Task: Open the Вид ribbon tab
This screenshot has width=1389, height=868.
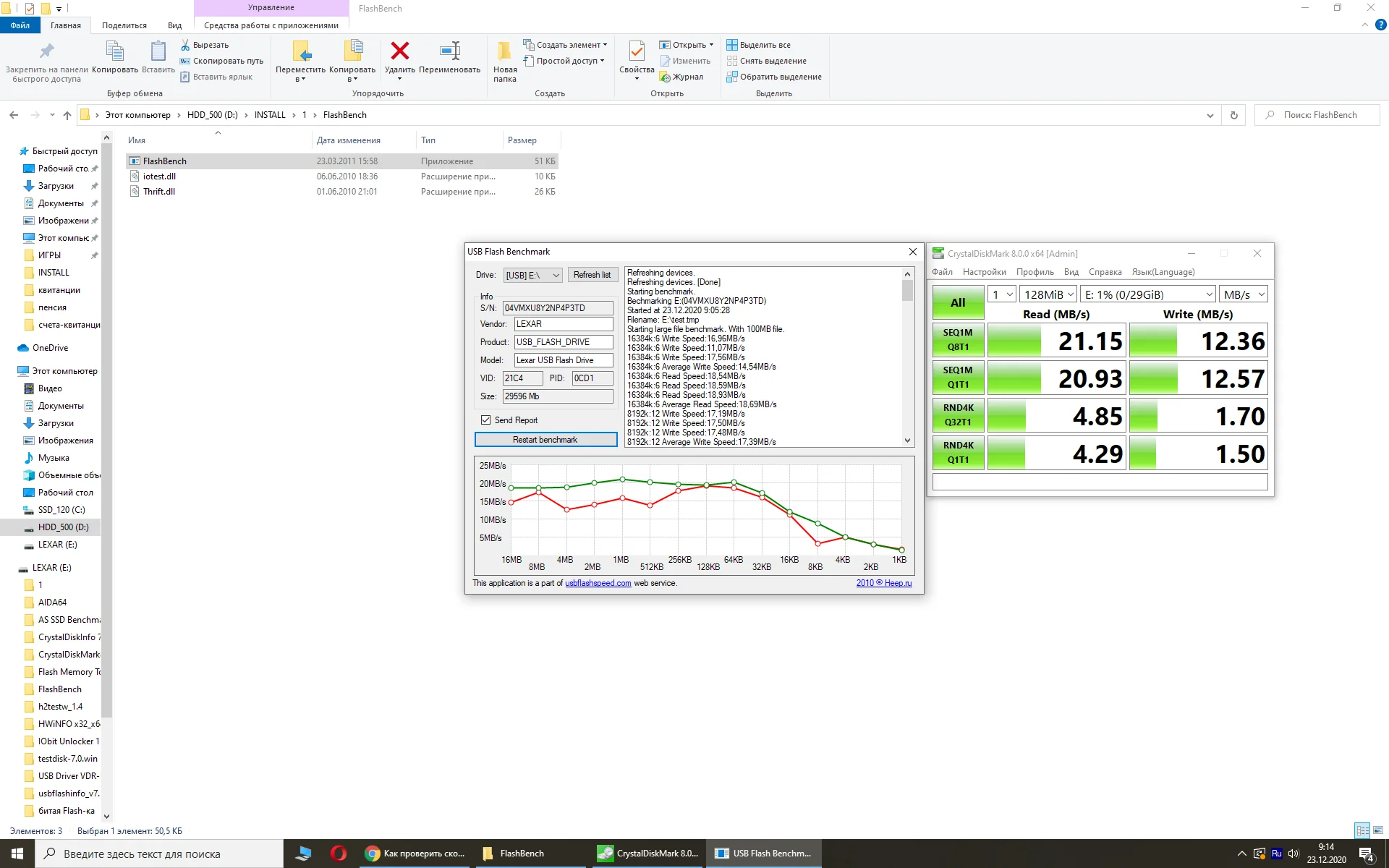Action: pyautogui.click(x=174, y=25)
